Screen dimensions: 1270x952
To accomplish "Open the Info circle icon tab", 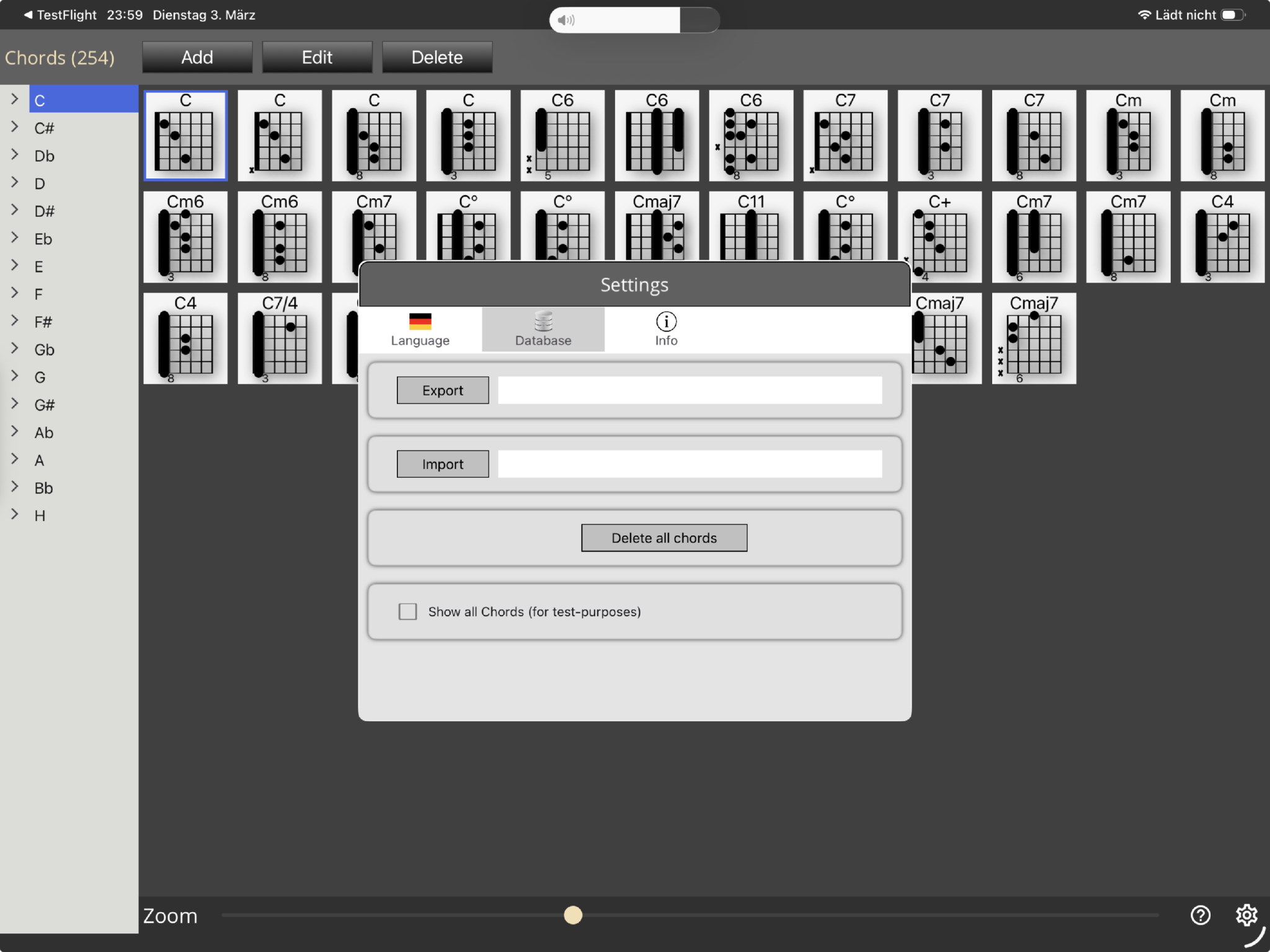I will [666, 322].
